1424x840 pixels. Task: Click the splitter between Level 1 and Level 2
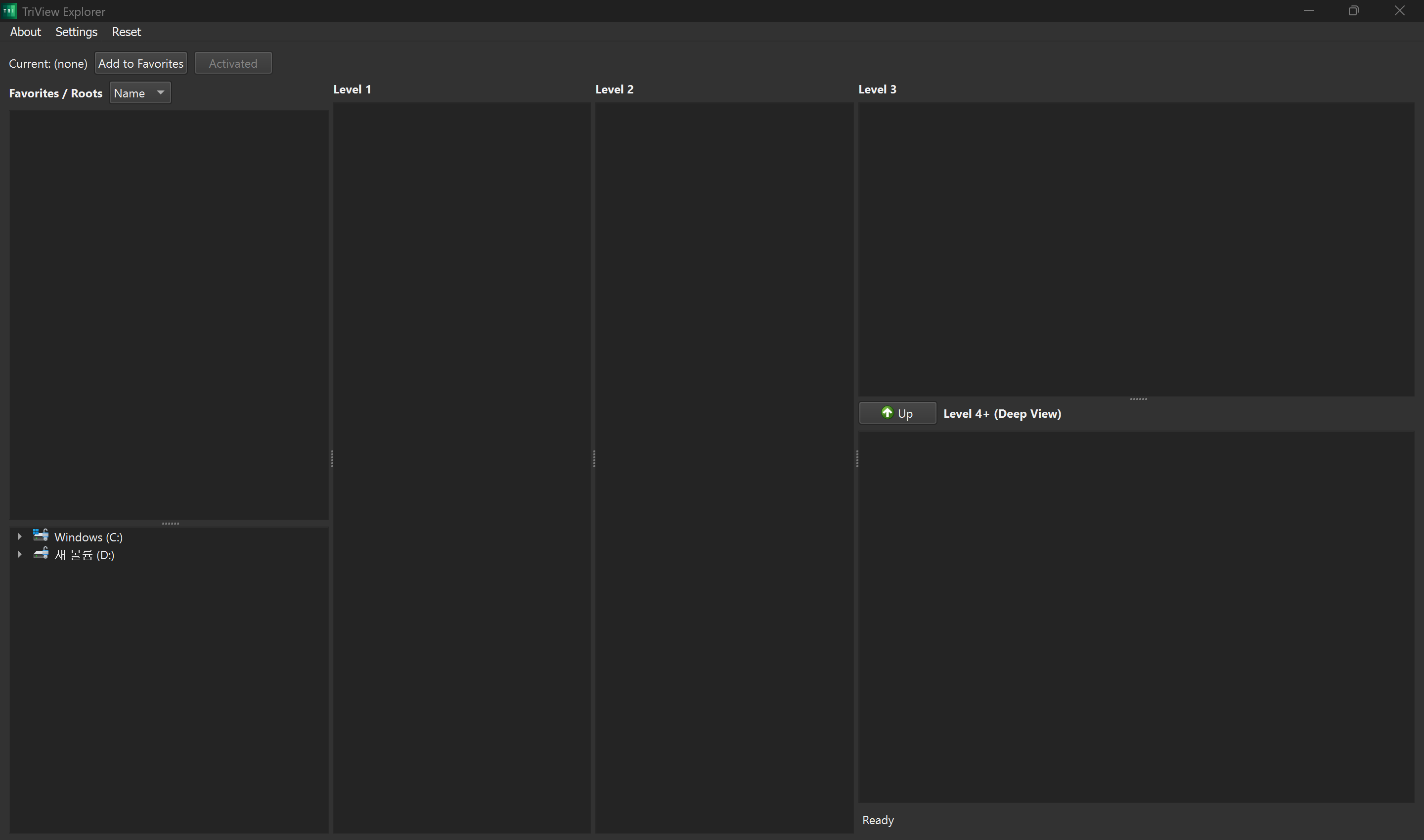coord(593,458)
